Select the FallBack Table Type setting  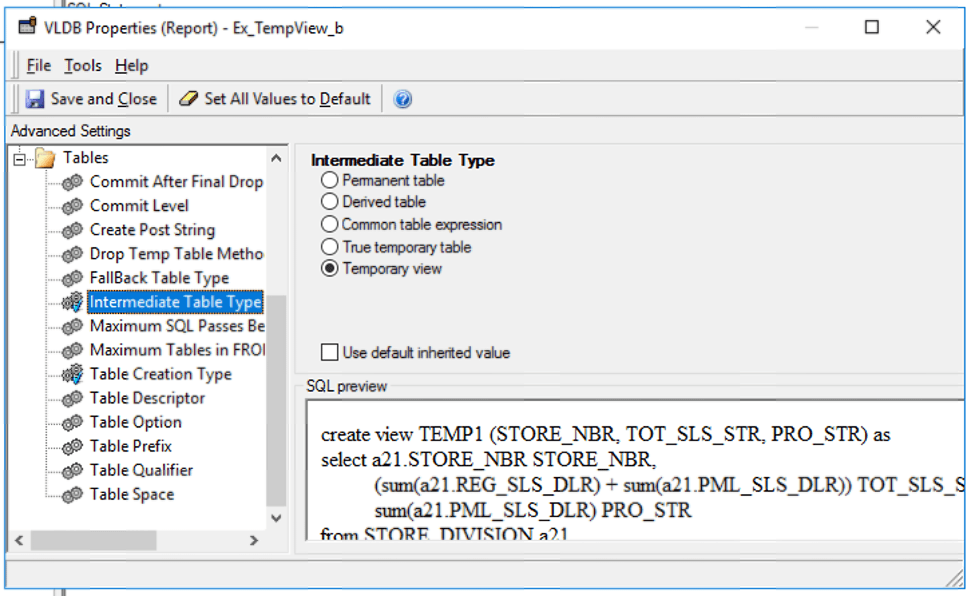(159, 278)
